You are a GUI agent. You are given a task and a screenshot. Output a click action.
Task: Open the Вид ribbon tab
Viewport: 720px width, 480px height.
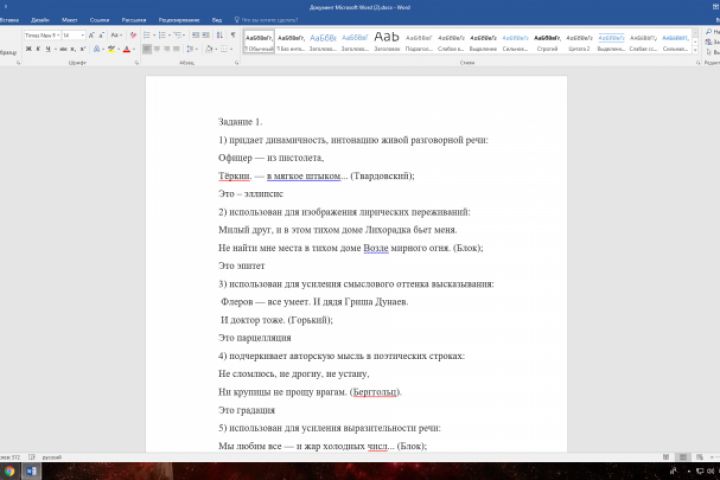click(217, 20)
